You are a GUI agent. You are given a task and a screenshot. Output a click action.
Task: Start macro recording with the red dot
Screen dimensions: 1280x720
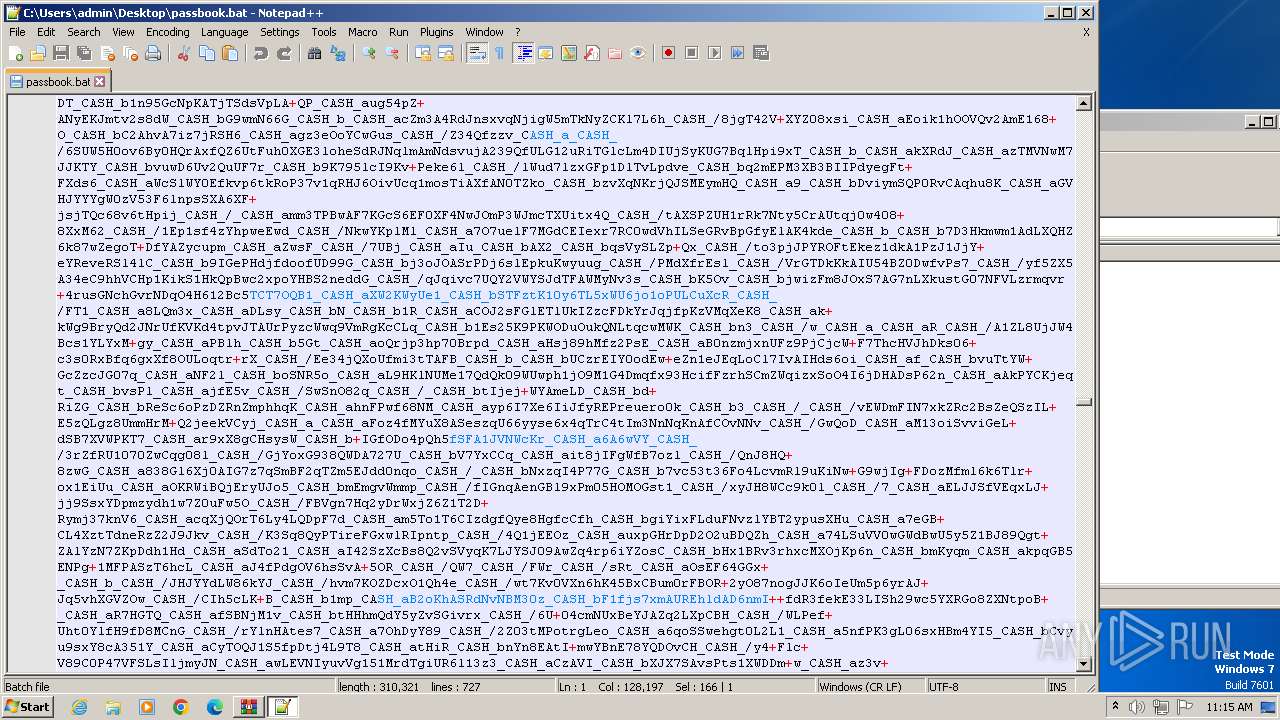668,53
